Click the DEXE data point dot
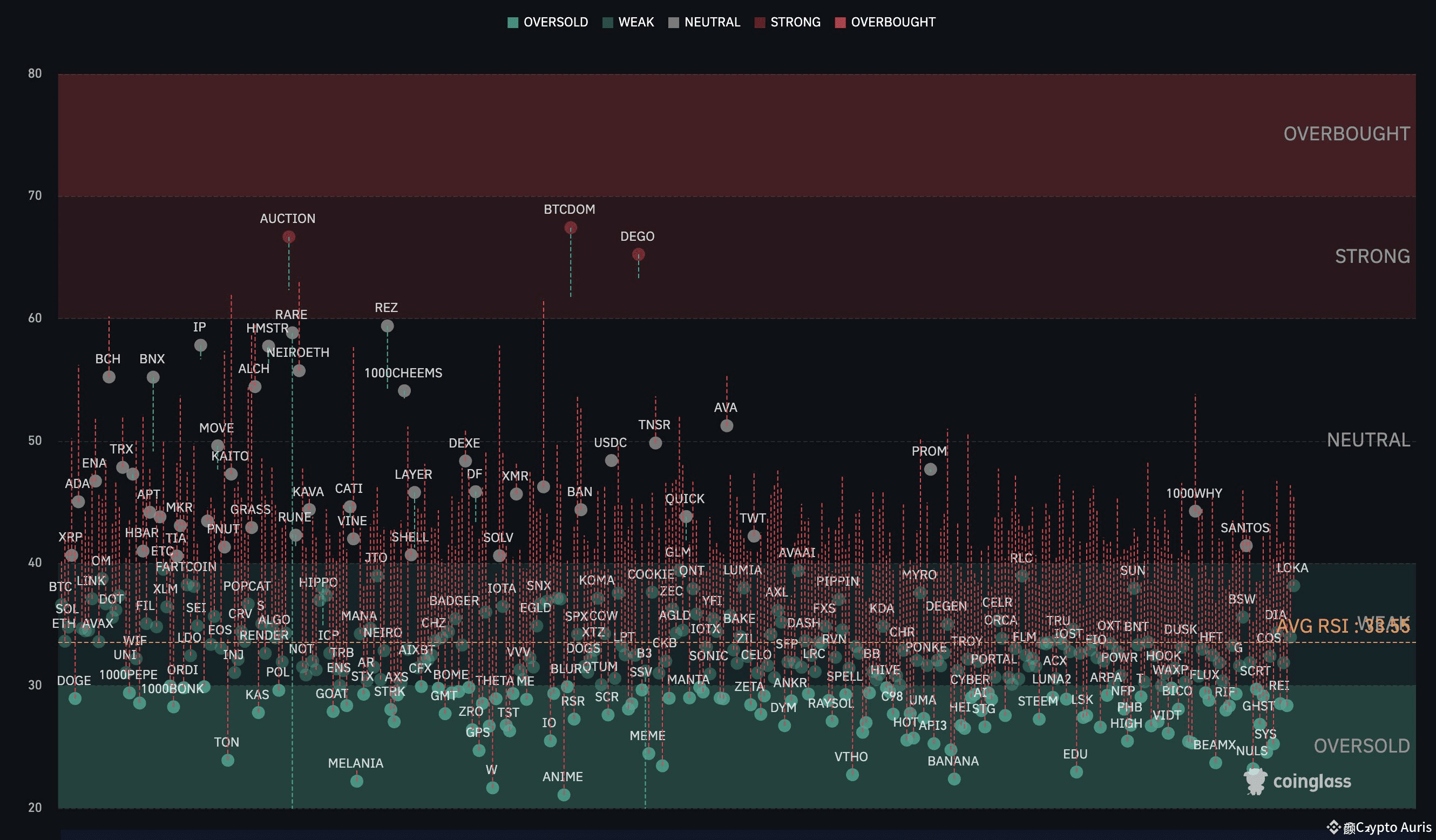Image resolution: width=1436 pixels, height=840 pixels. click(465, 460)
